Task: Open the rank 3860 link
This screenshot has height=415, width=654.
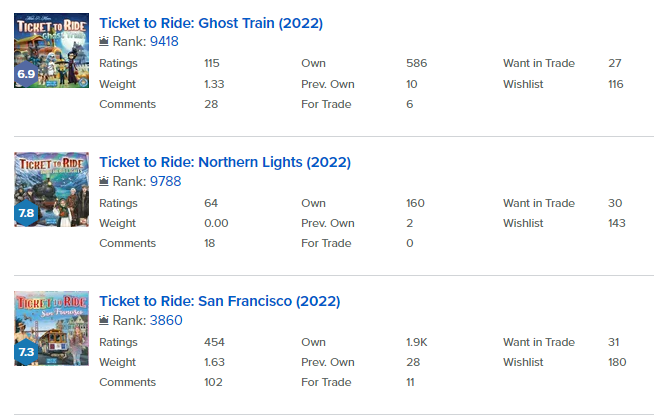Action: coord(166,320)
